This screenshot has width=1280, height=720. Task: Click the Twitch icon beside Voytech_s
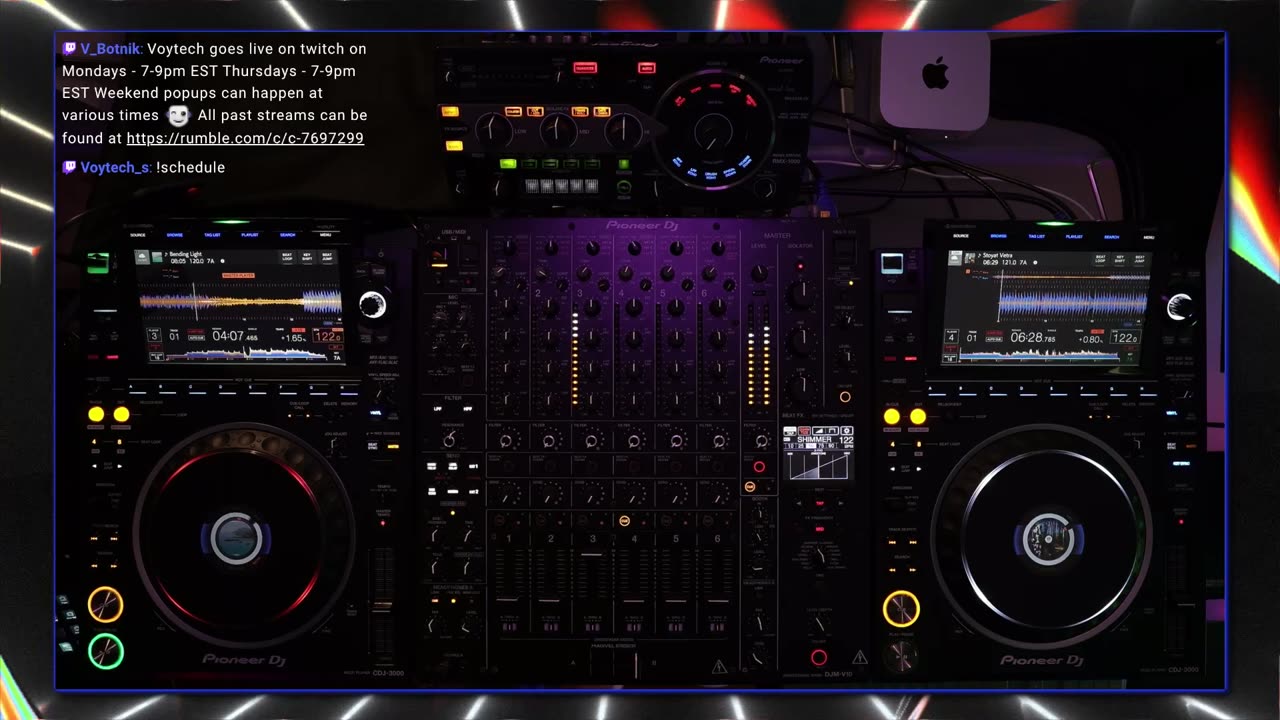69,167
